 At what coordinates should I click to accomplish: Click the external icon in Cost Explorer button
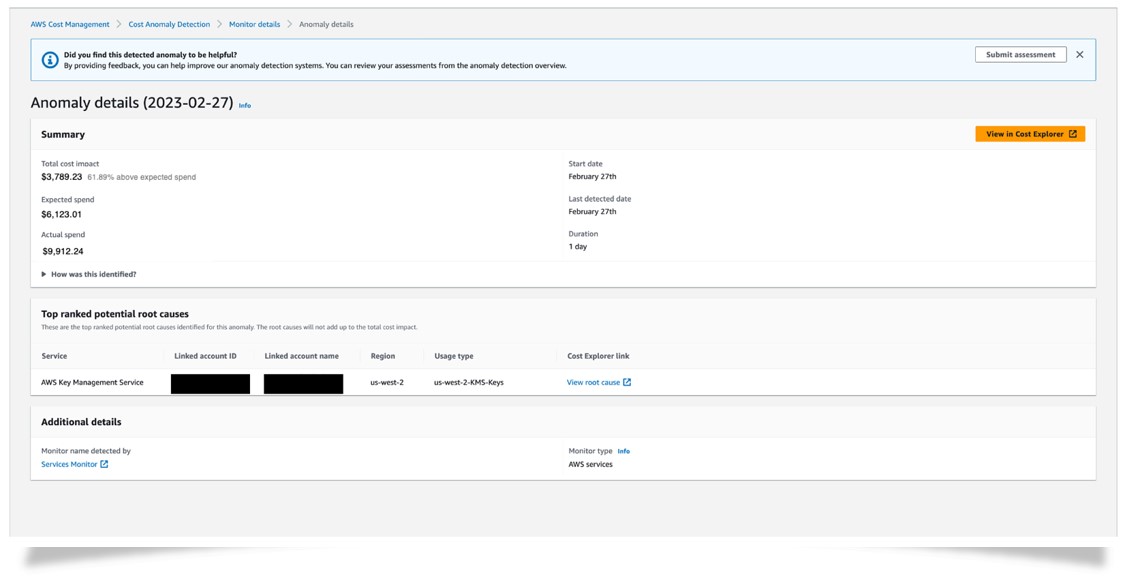coord(1073,134)
